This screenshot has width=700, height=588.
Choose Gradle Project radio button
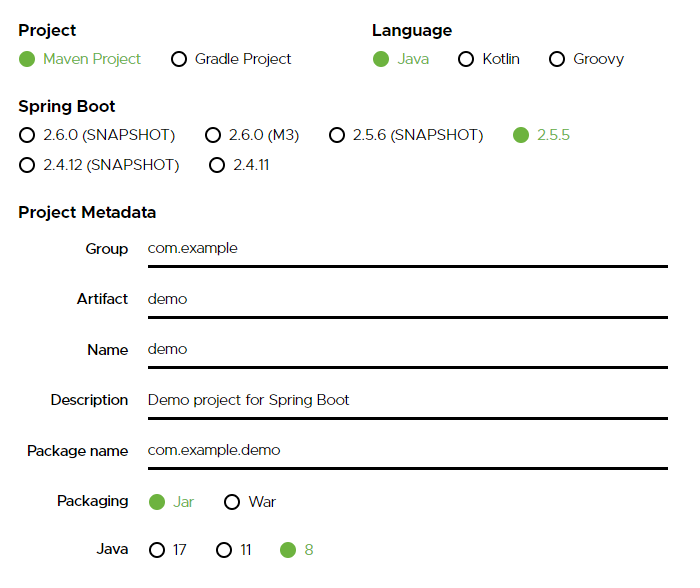pyautogui.click(x=179, y=59)
